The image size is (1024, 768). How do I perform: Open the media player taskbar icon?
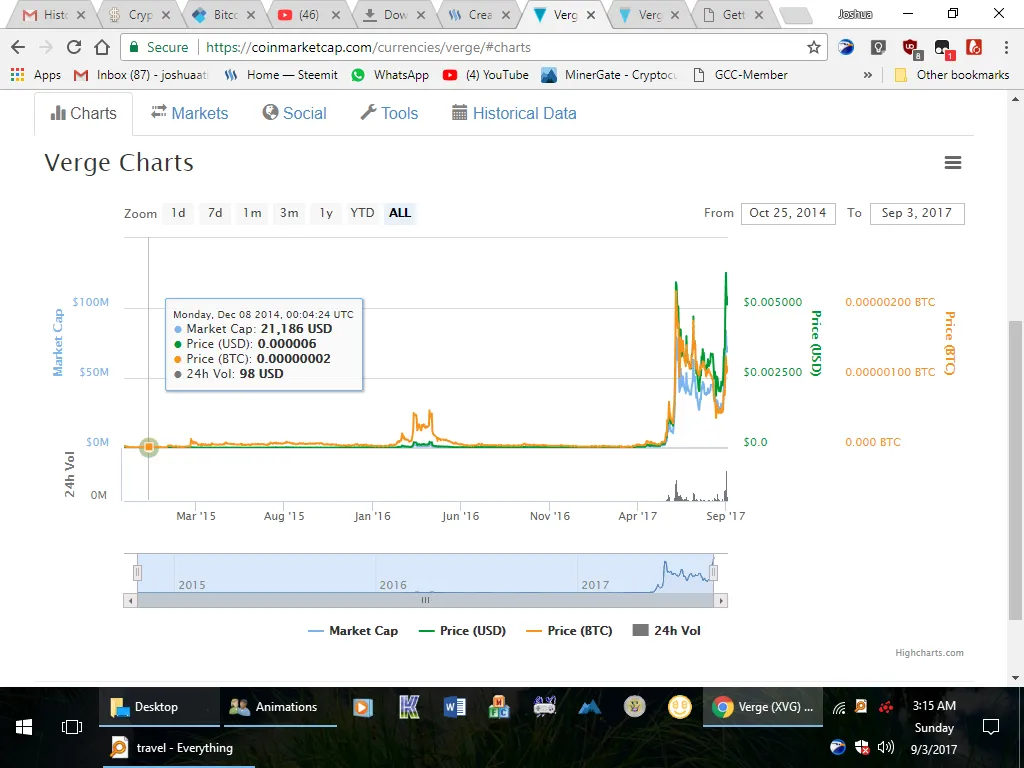(x=362, y=707)
